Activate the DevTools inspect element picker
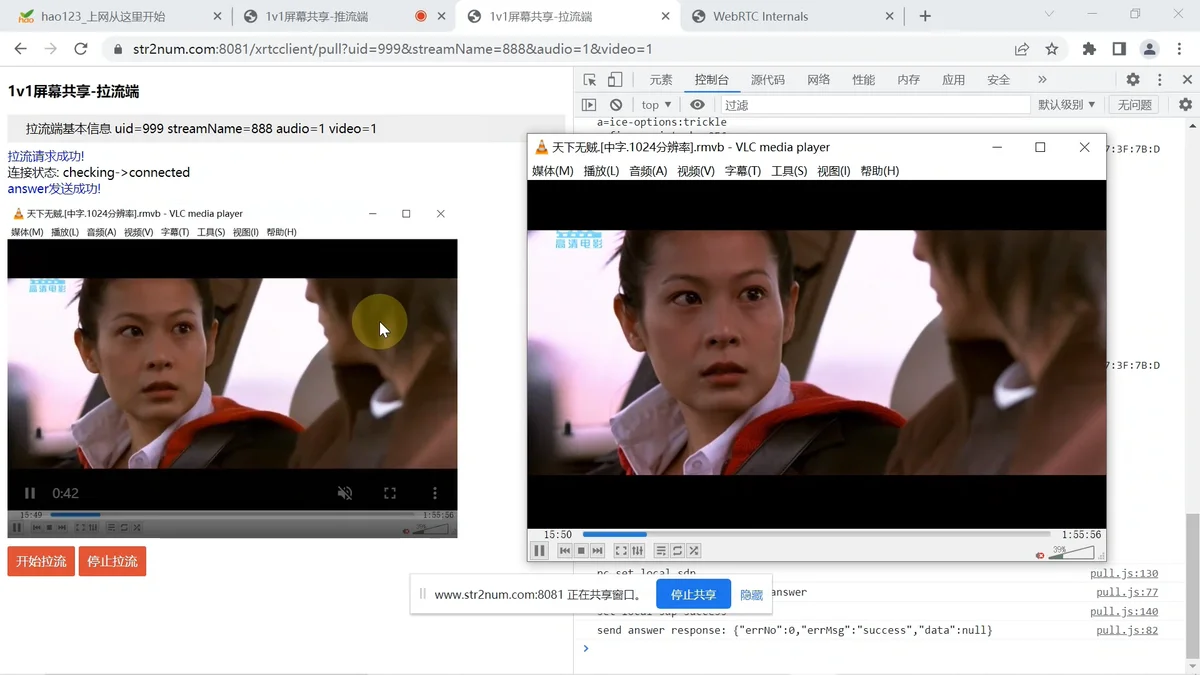Screen dimensions: 1200x675 tap(590, 80)
